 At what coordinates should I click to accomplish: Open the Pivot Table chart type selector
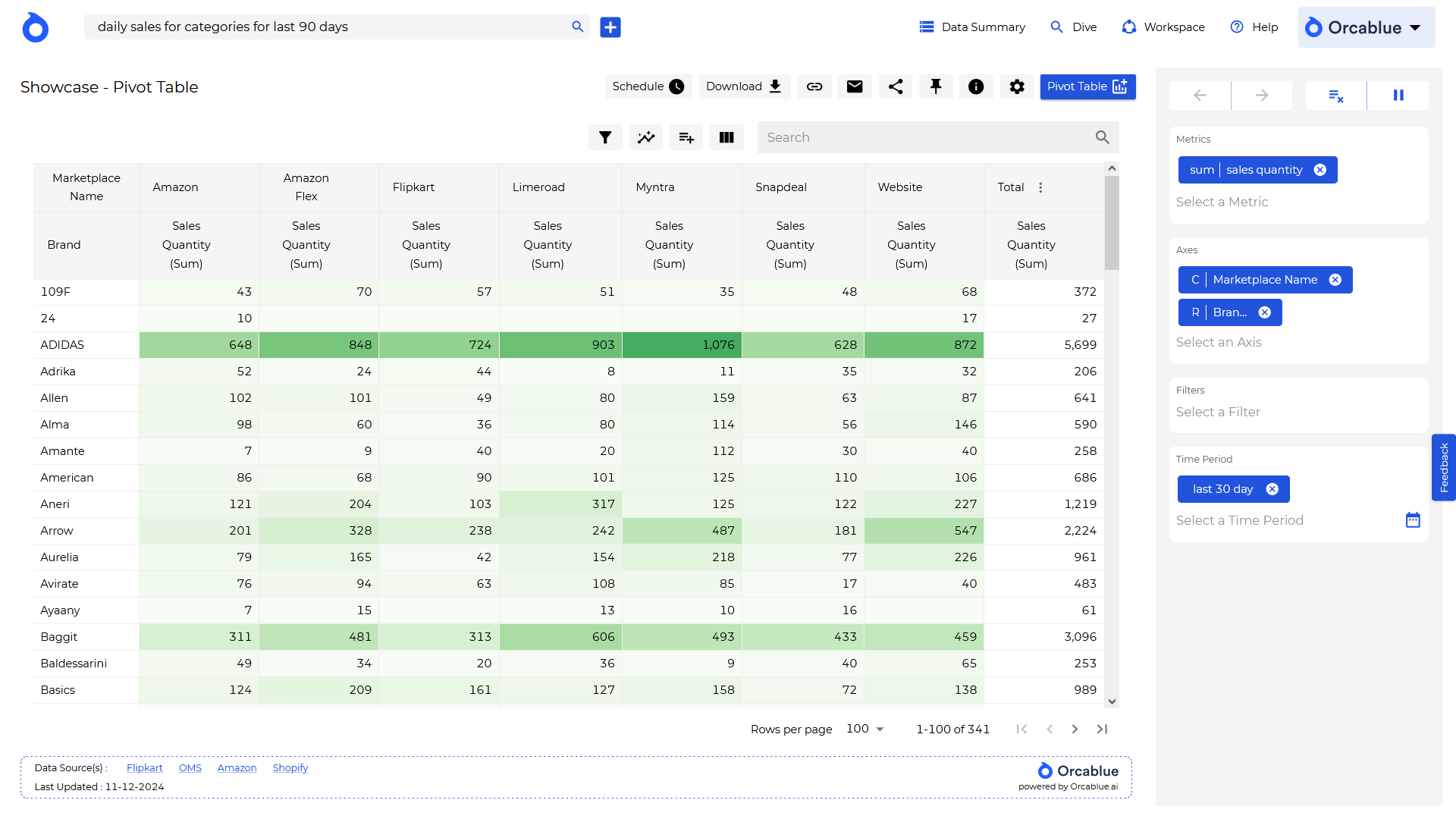[1087, 86]
